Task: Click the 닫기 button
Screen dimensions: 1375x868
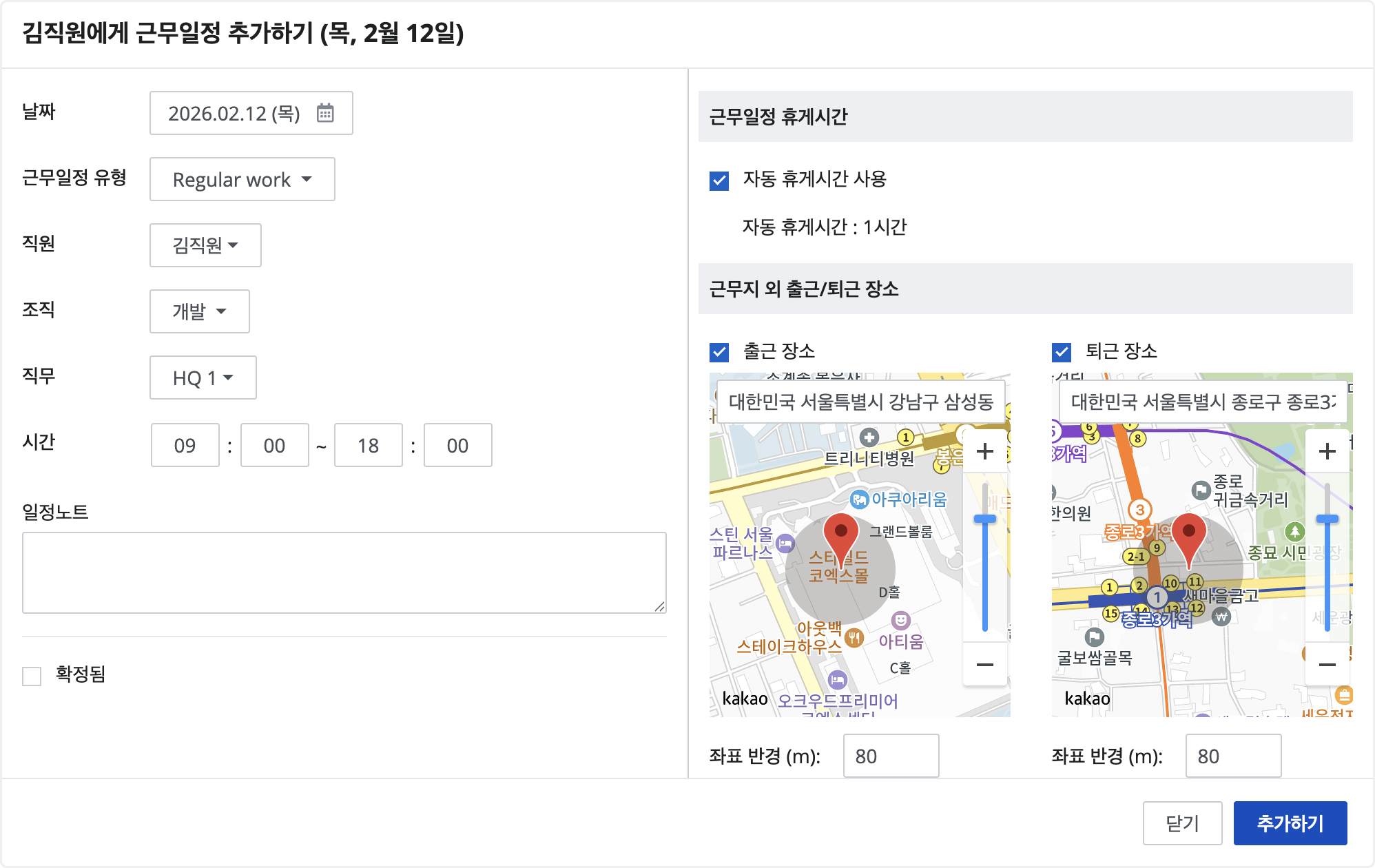Action: tap(1182, 823)
